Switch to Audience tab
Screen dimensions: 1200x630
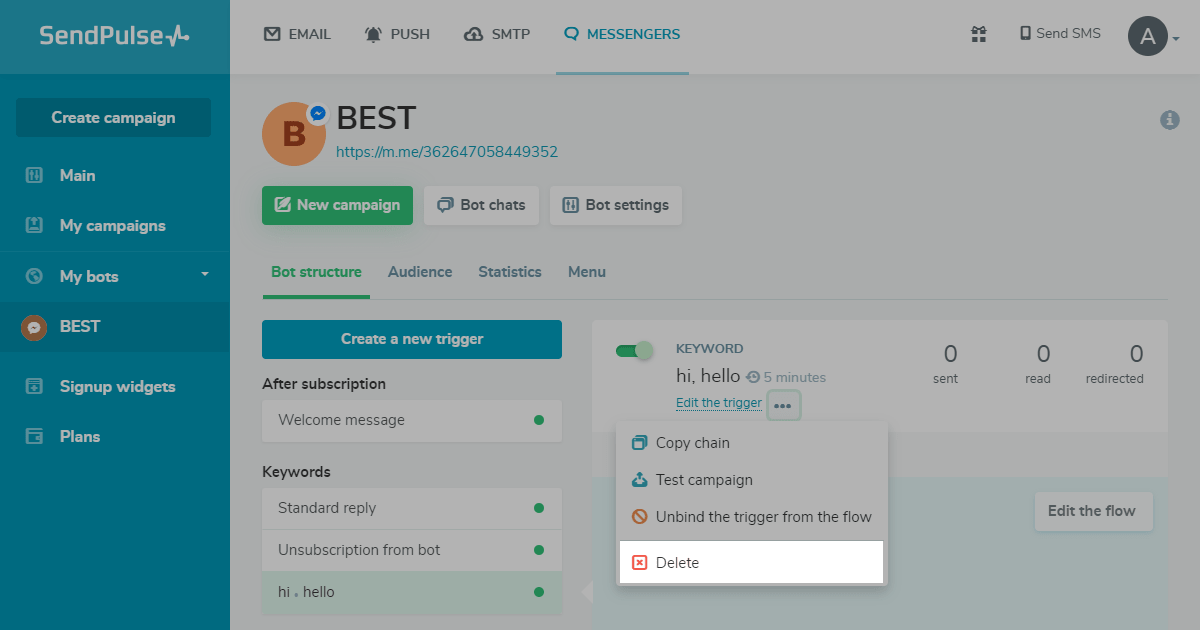coord(420,272)
